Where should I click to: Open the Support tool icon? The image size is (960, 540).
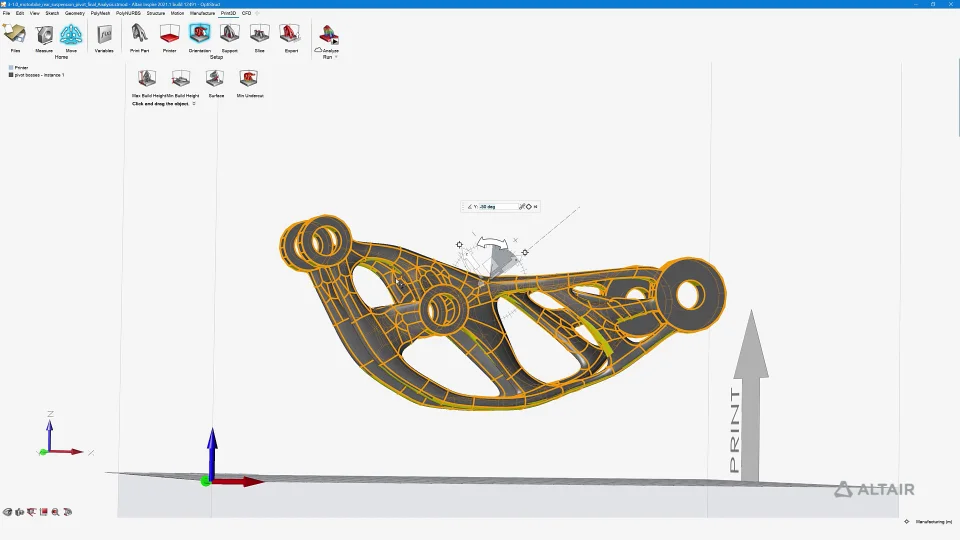[230, 35]
